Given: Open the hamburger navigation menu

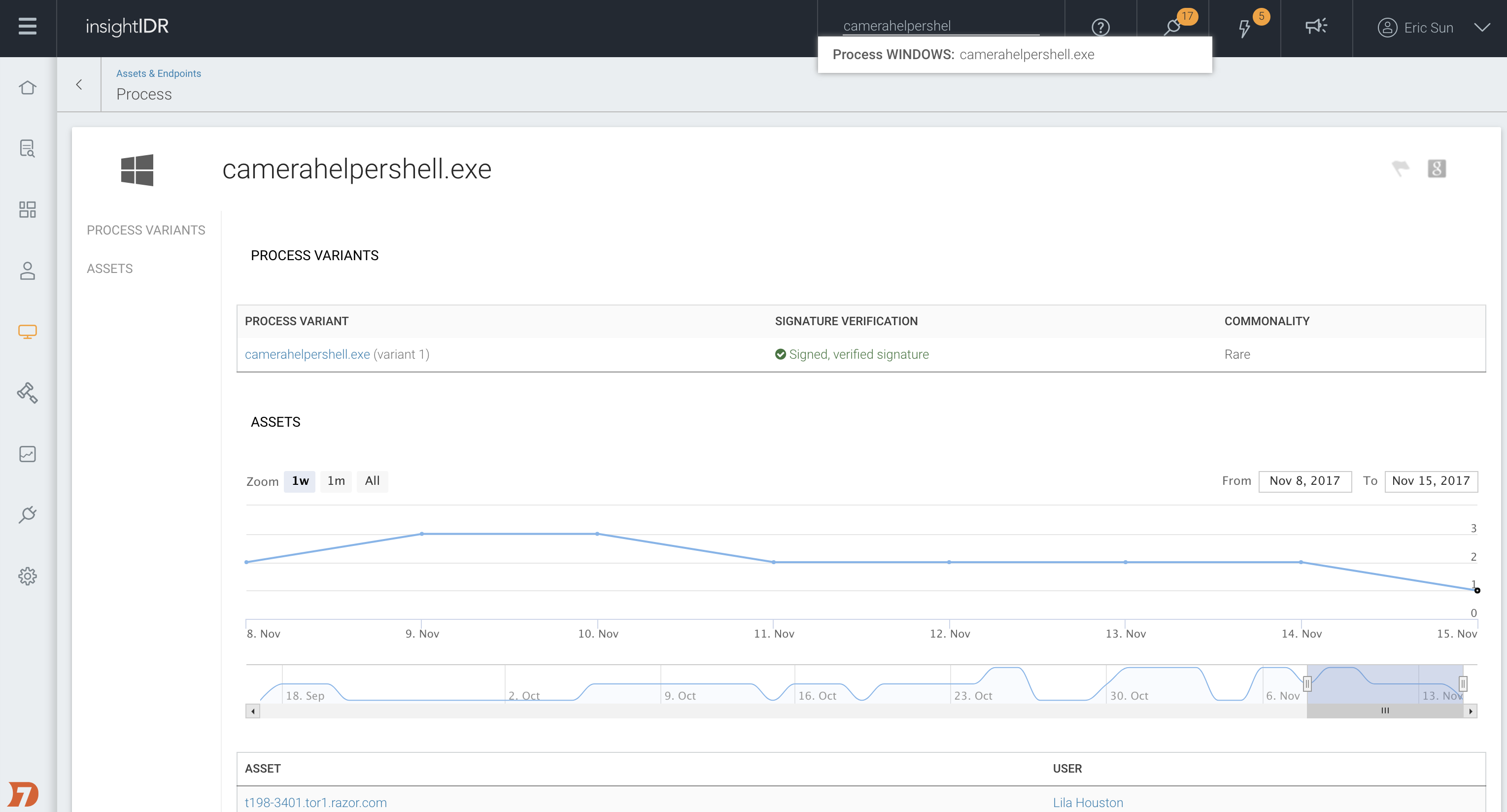Looking at the screenshot, I should point(27,26).
